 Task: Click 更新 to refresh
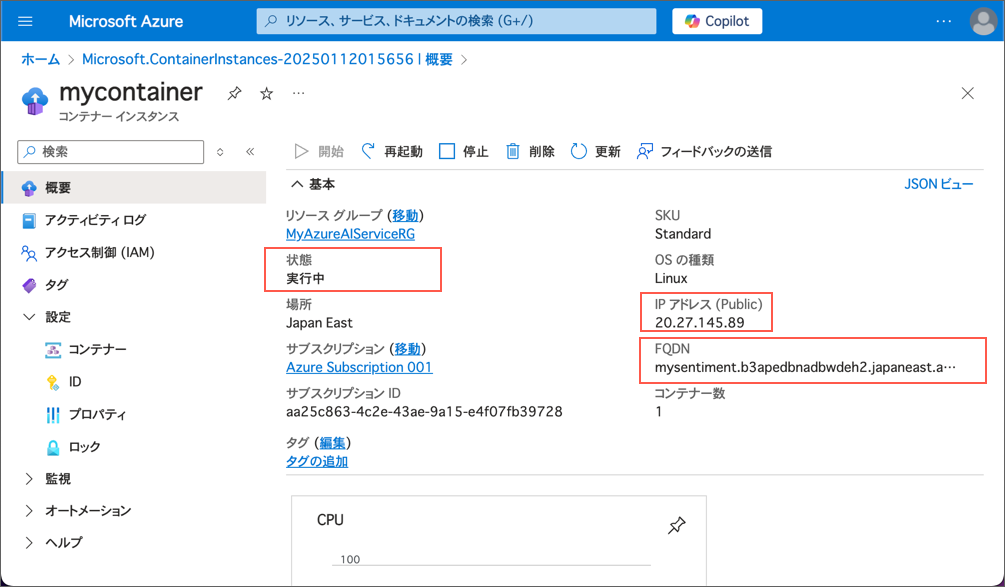pos(595,152)
